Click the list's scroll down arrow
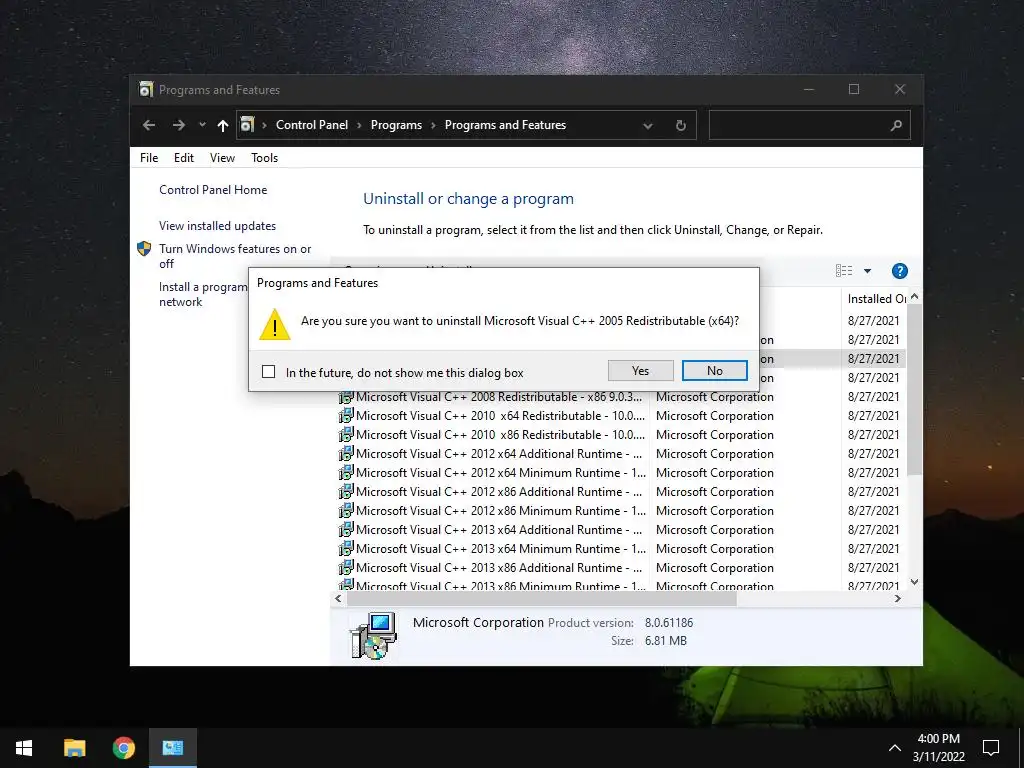The height and width of the screenshot is (768, 1024). coord(914,581)
